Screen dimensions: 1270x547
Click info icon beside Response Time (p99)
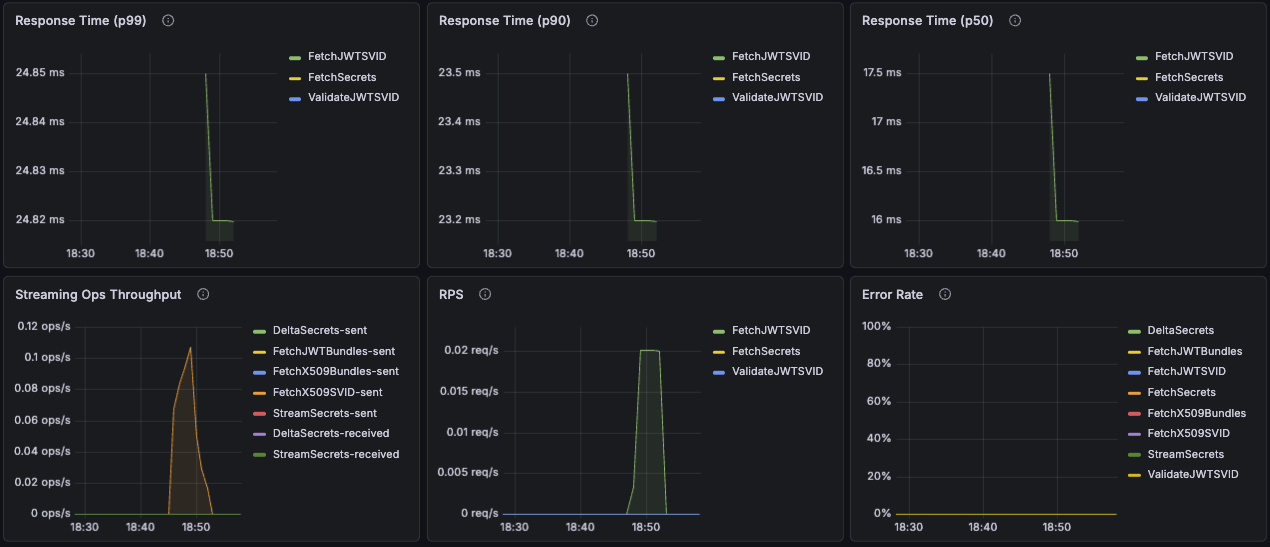[x=168, y=20]
